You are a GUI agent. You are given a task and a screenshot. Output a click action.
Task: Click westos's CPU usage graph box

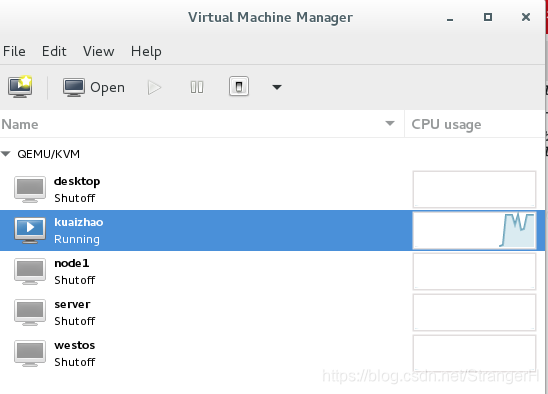tap(474, 353)
